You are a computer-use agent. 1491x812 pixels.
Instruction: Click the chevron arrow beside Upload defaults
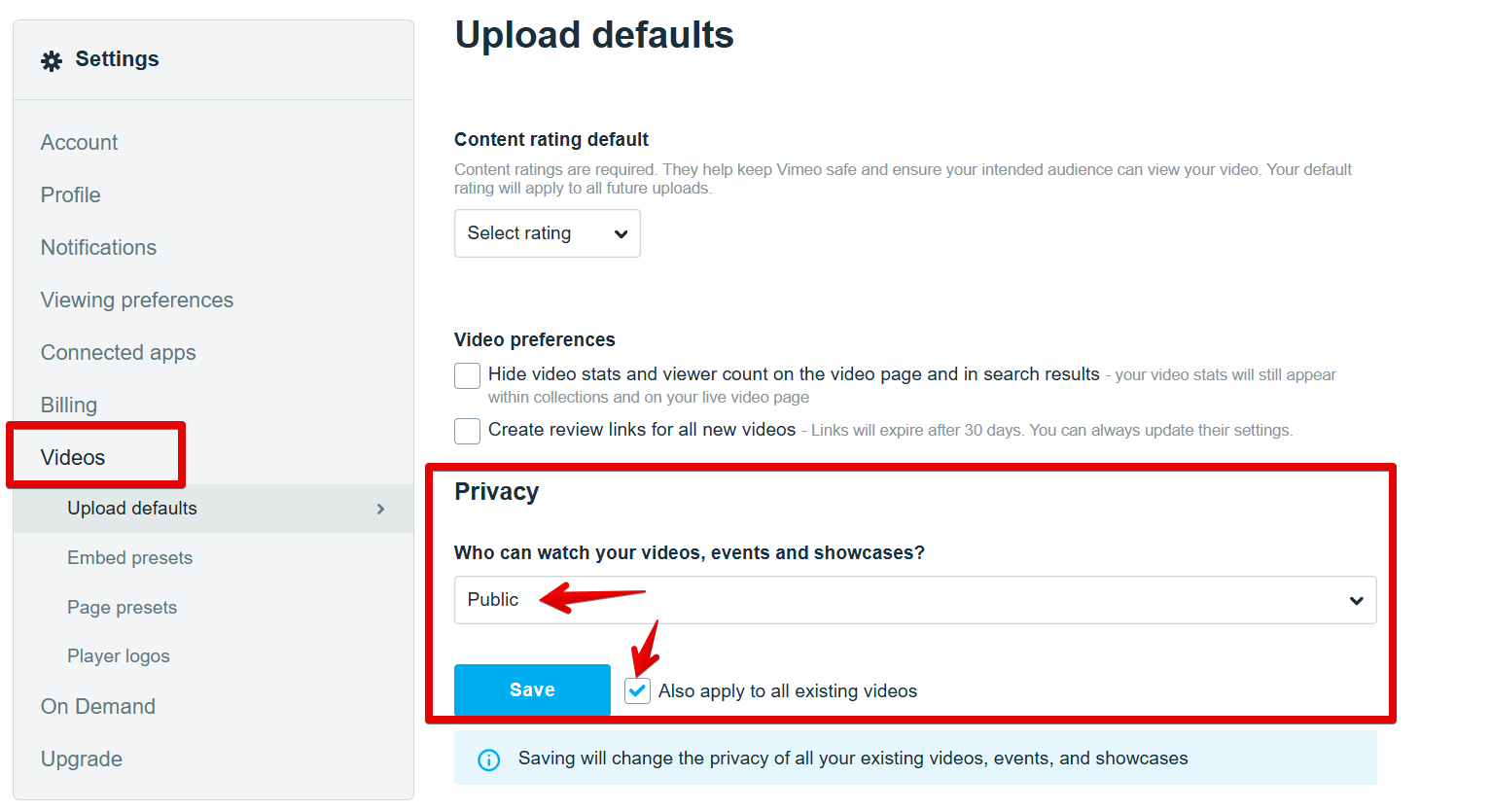click(x=380, y=509)
